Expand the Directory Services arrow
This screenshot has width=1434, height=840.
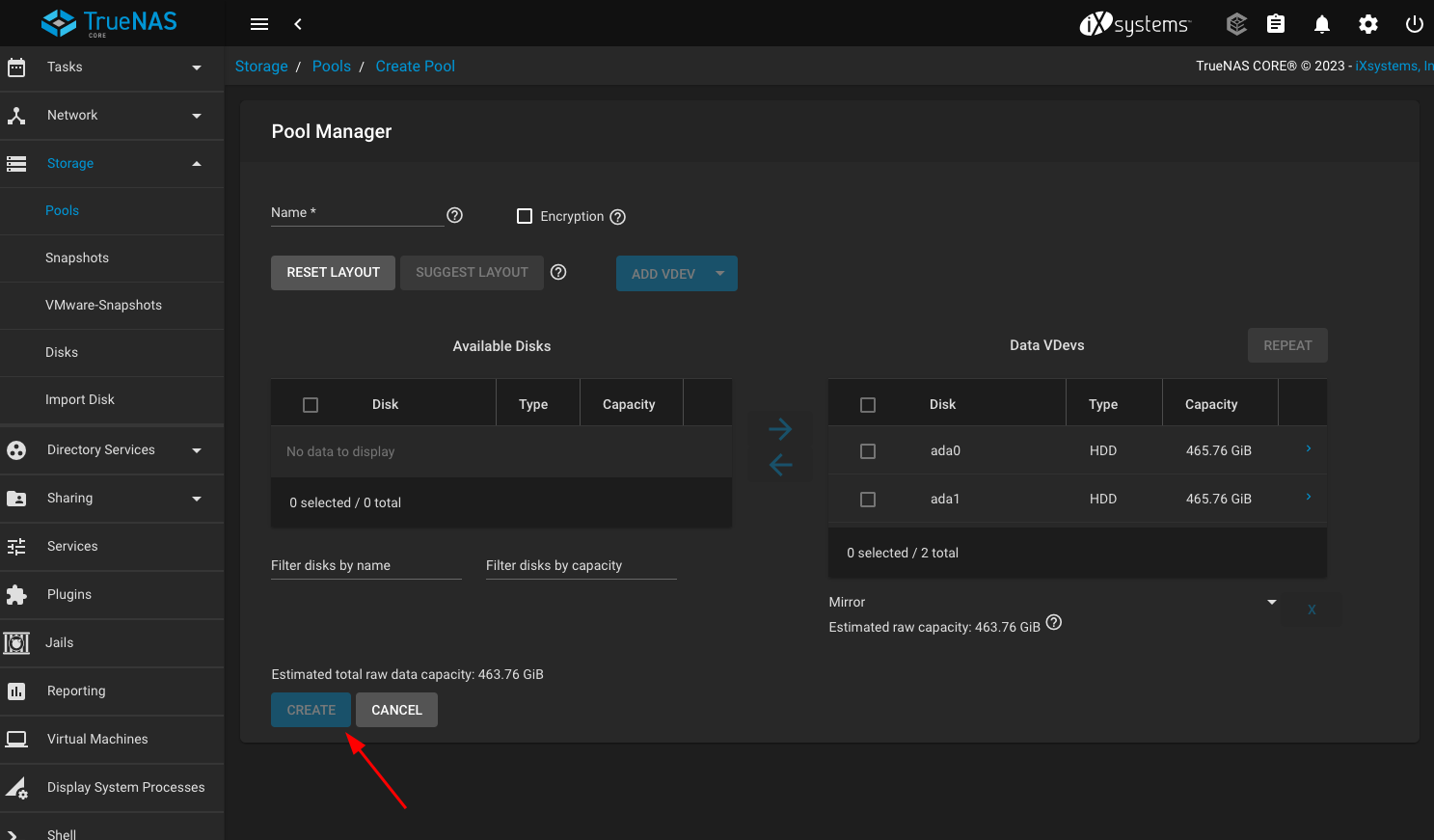click(x=197, y=450)
